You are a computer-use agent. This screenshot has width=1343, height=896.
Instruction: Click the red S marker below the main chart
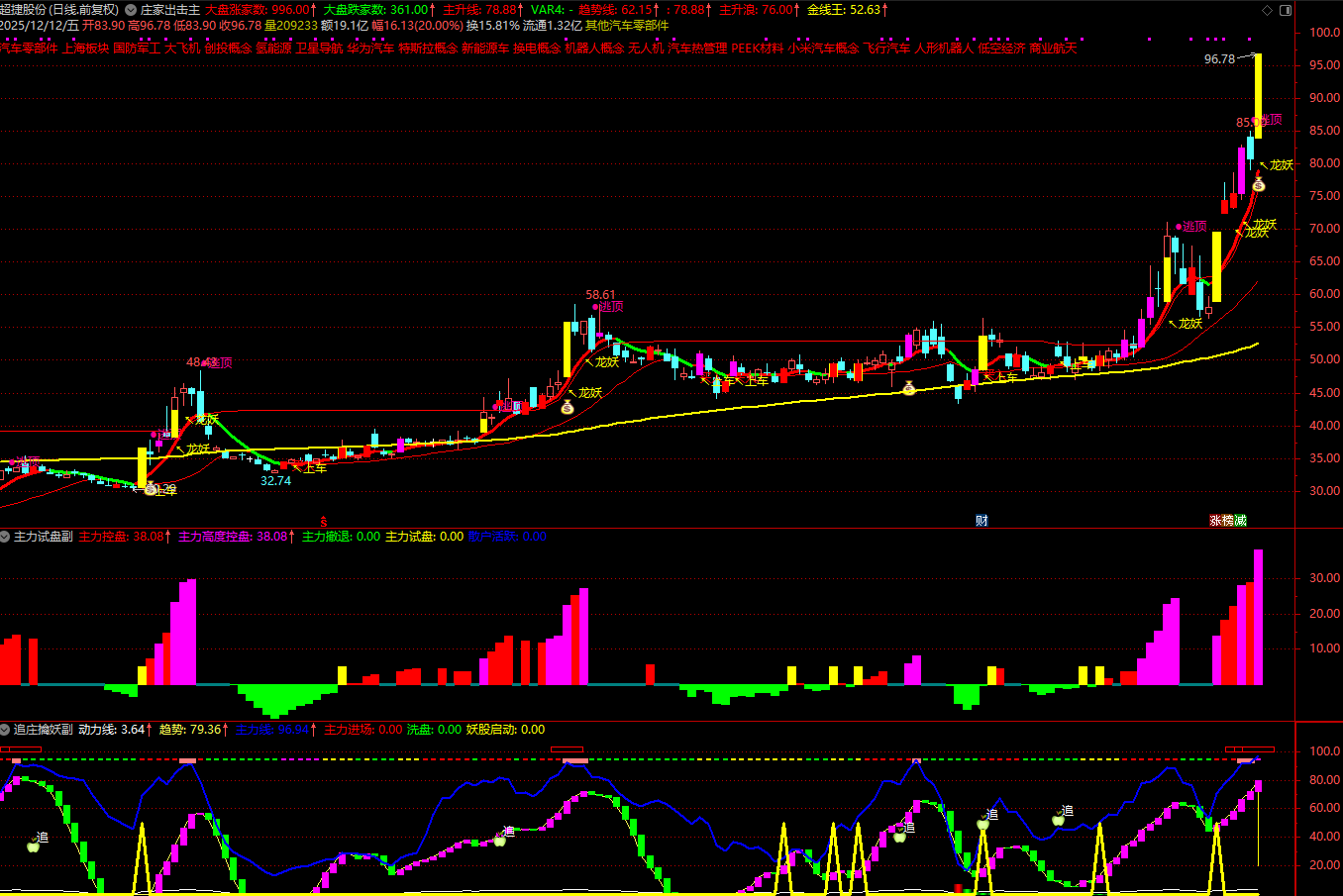(x=323, y=521)
